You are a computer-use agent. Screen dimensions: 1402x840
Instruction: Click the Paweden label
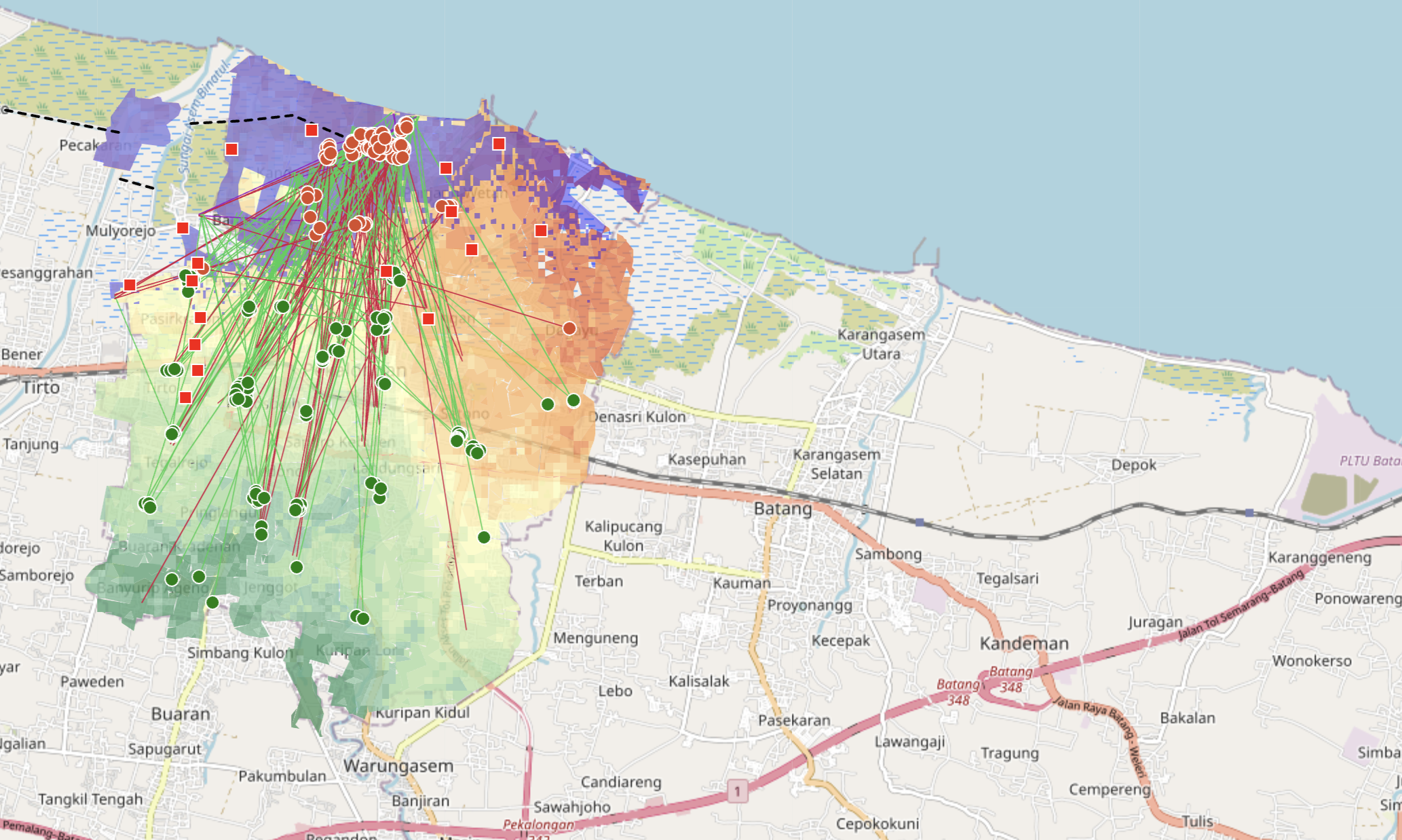92,682
